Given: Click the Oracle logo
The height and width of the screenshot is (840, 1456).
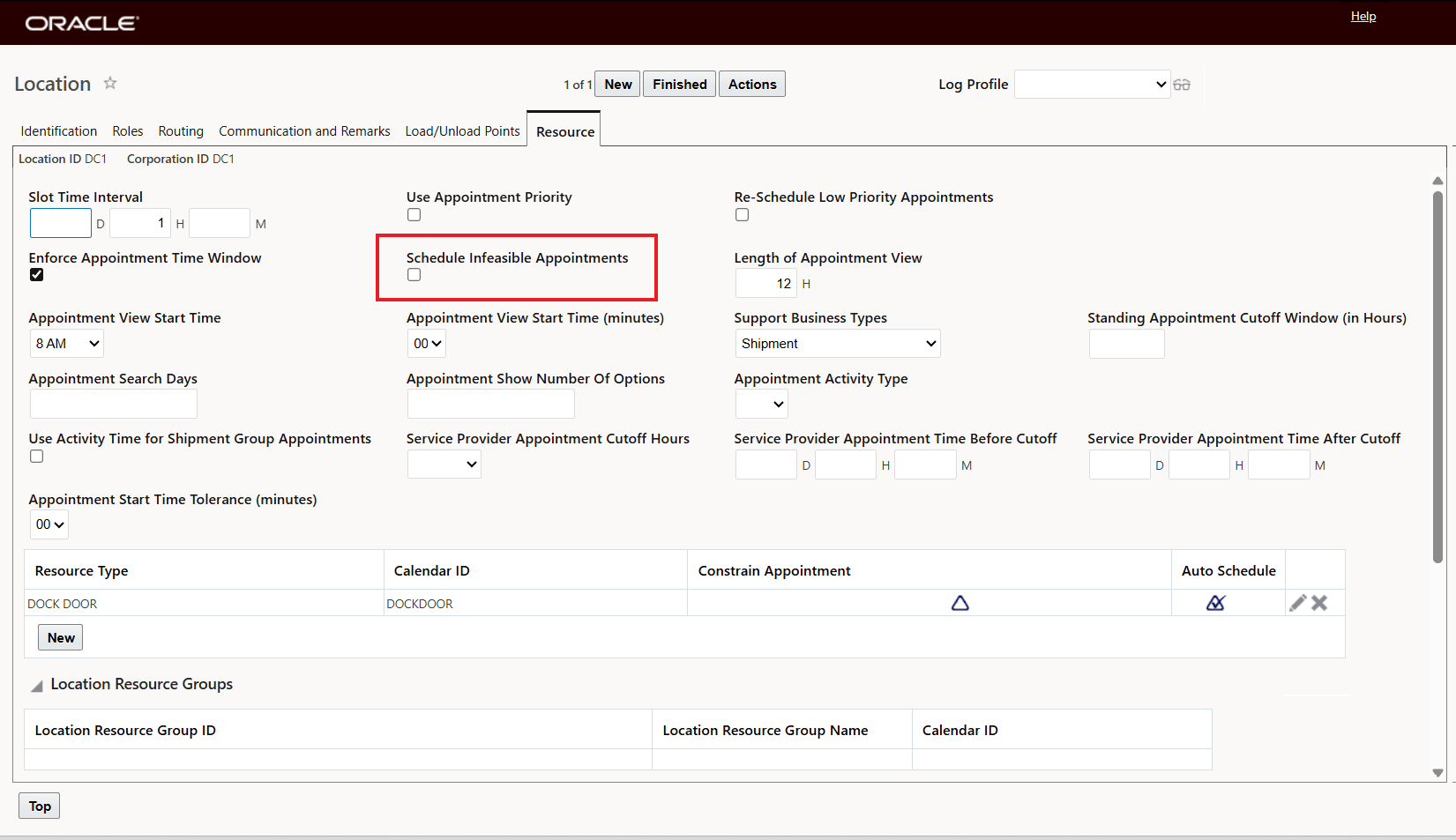Looking at the screenshot, I should 81,22.
